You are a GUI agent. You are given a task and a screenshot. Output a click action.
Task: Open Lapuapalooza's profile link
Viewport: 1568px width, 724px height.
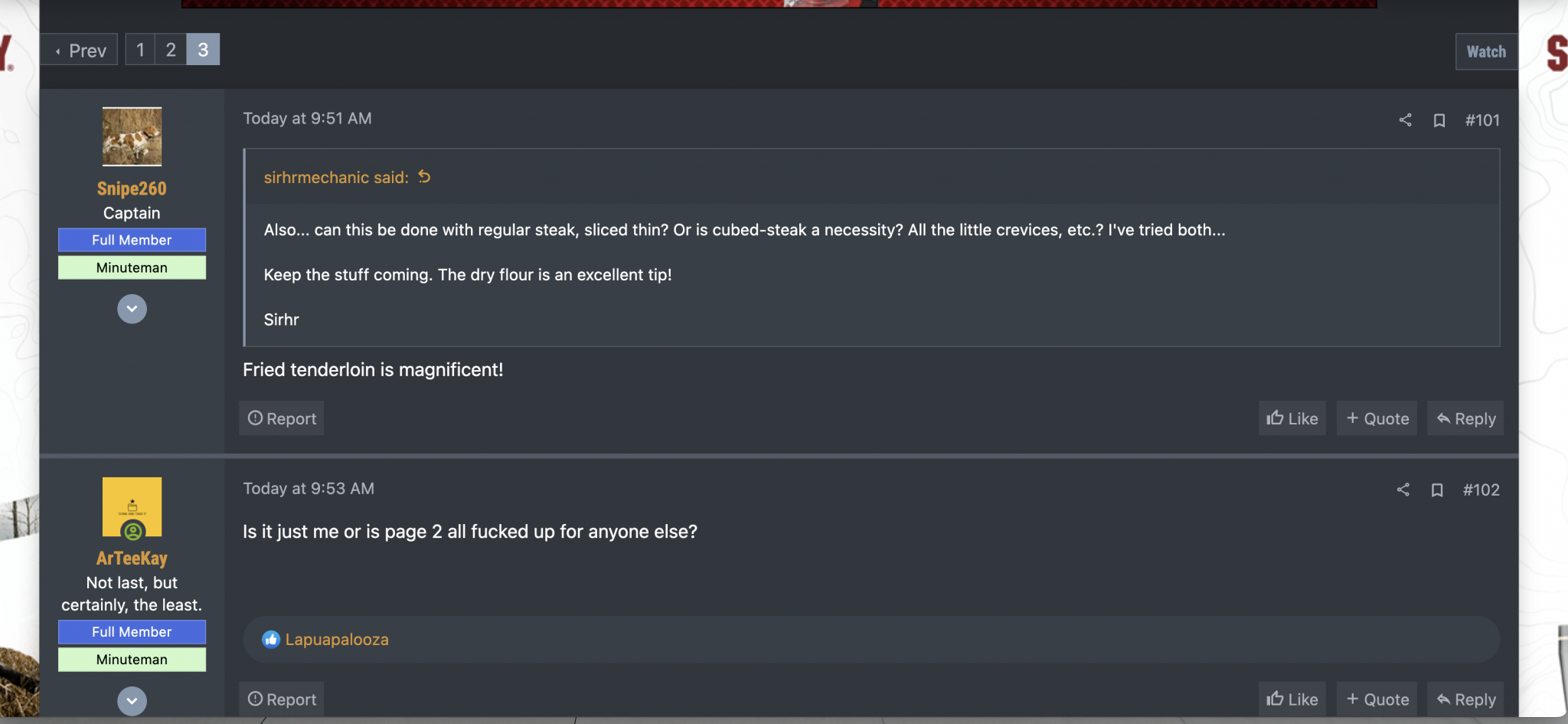tap(337, 639)
